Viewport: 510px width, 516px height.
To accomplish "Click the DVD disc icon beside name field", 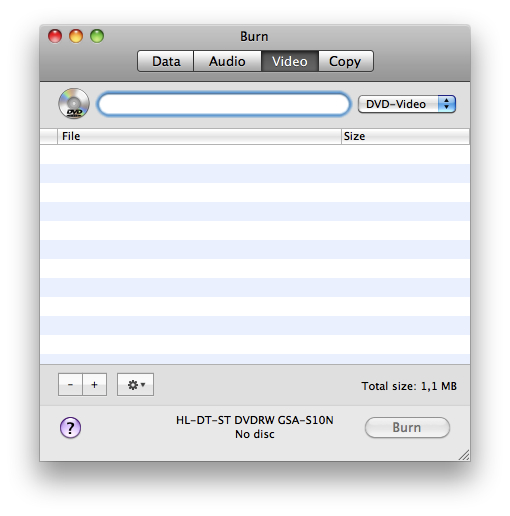I will [x=74, y=104].
